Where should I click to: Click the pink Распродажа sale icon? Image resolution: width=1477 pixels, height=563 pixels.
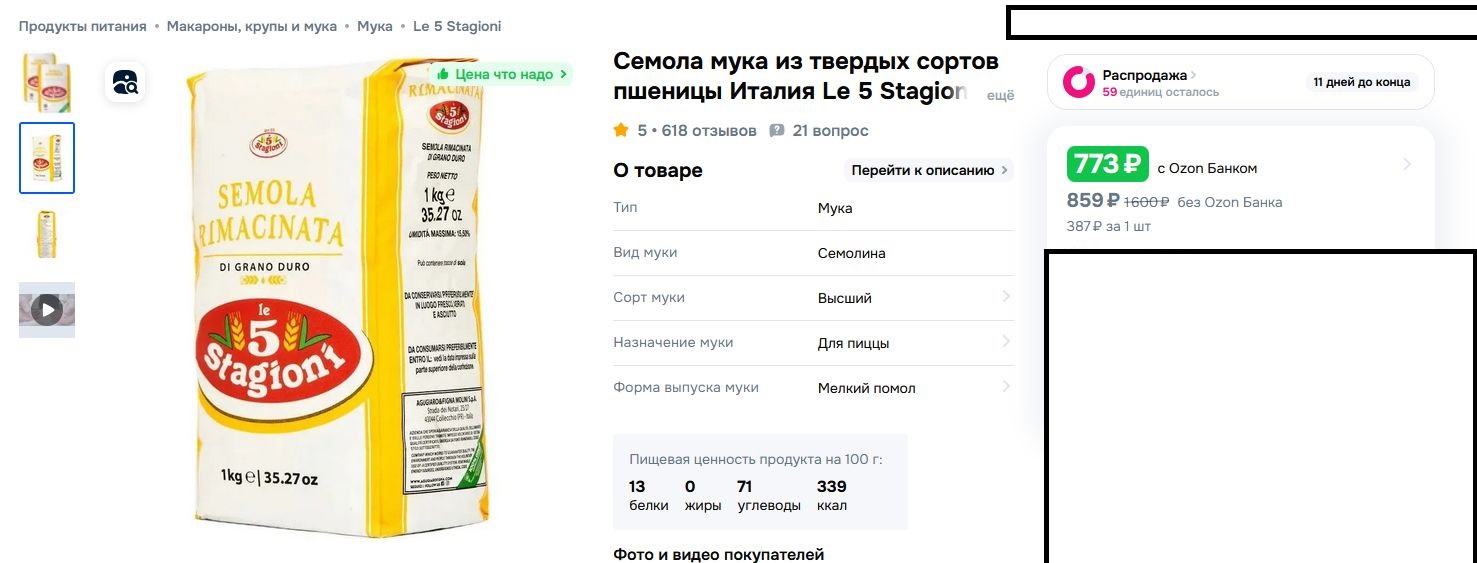1079,82
